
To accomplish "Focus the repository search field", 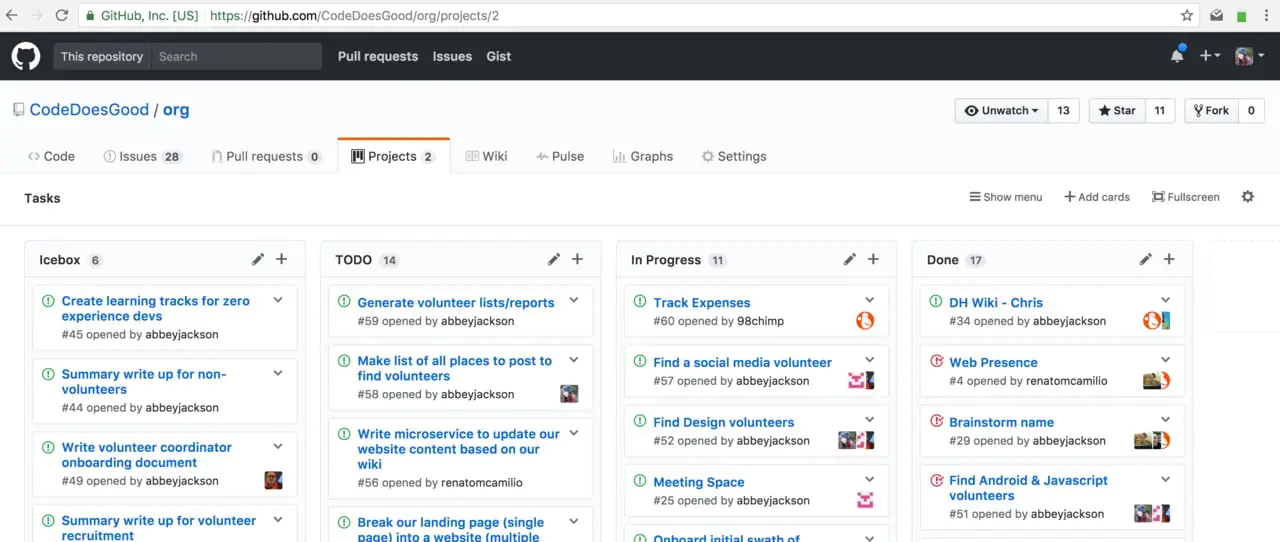I will click(x=237, y=56).
